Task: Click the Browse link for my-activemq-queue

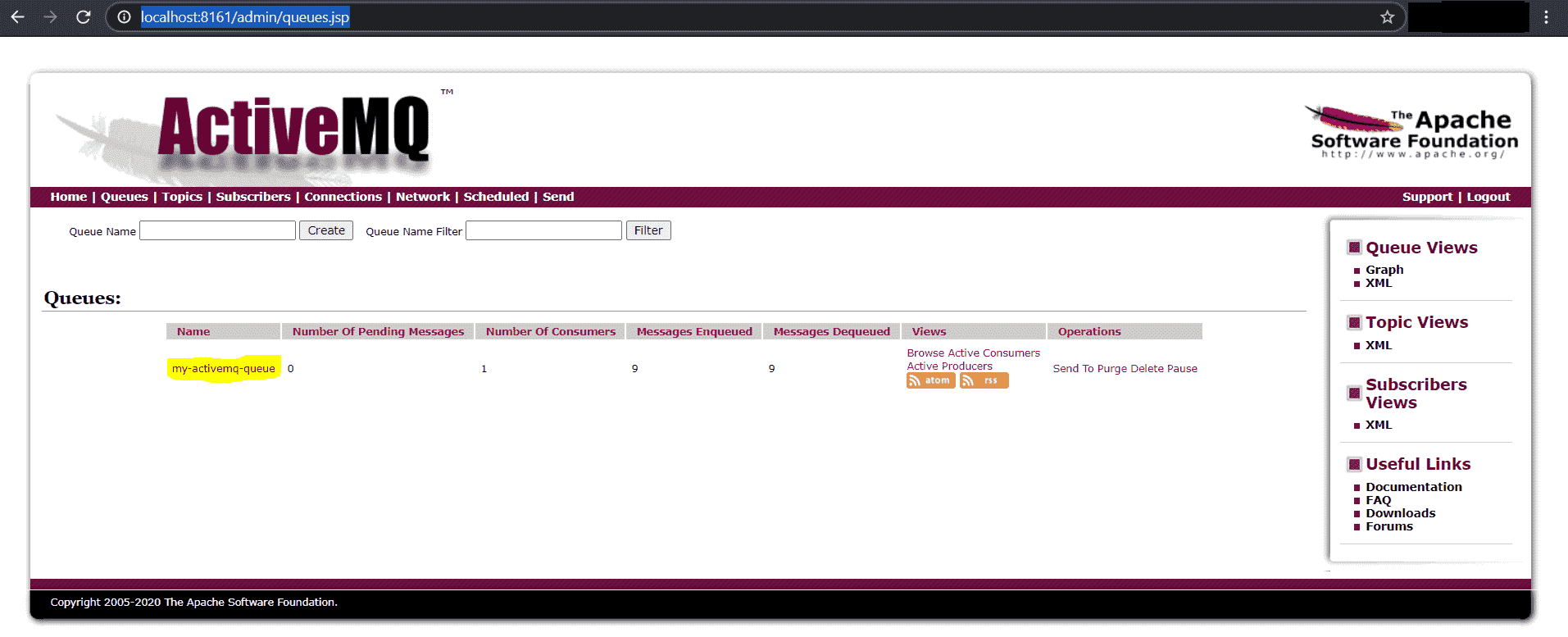Action: pos(925,353)
